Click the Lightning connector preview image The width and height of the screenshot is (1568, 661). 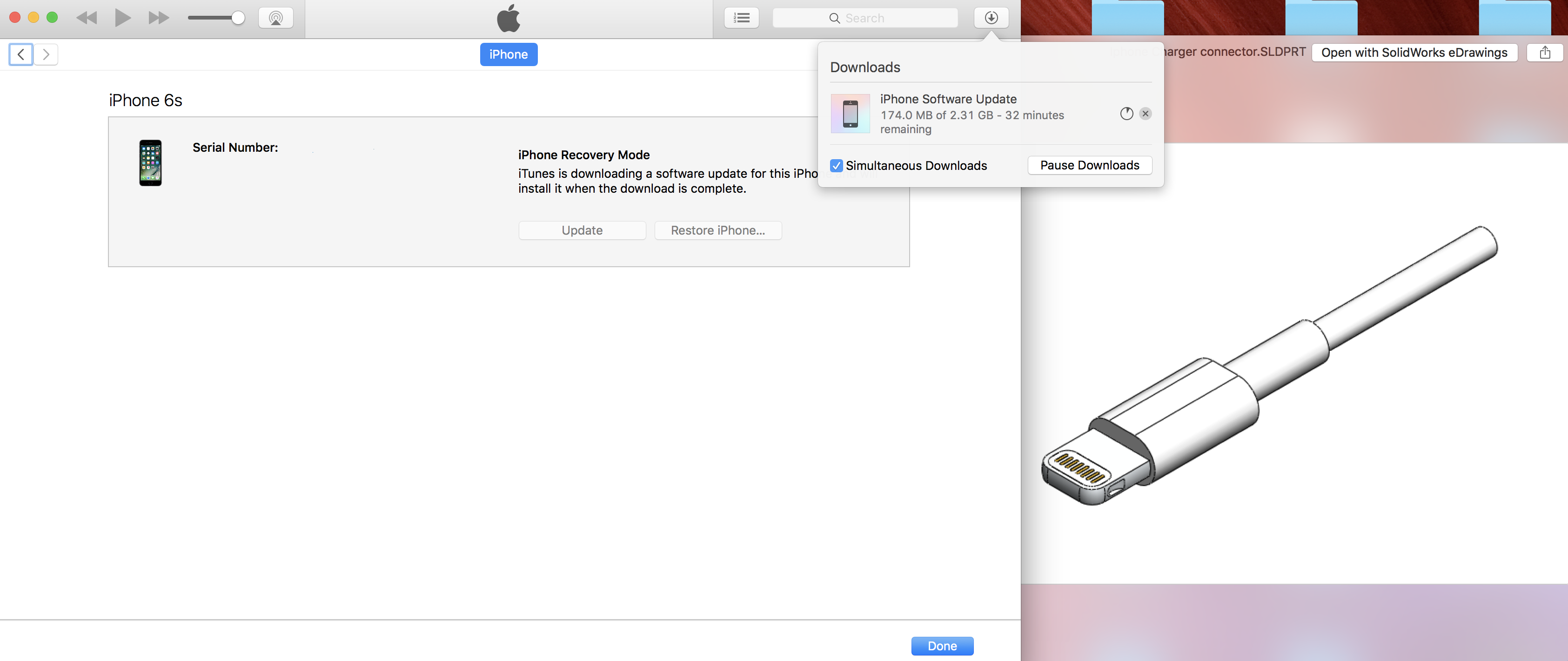click(1270, 365)
